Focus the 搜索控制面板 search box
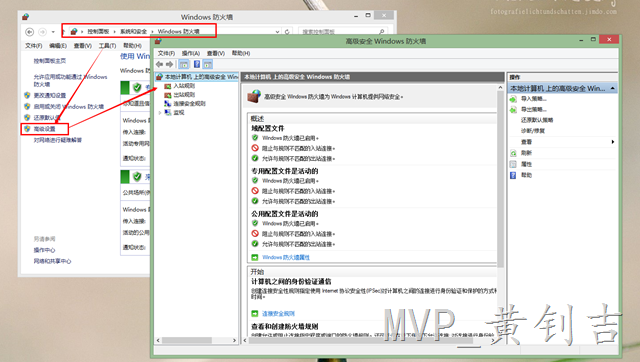The width and height of the screenshot is (640, 362). (343, 31)
